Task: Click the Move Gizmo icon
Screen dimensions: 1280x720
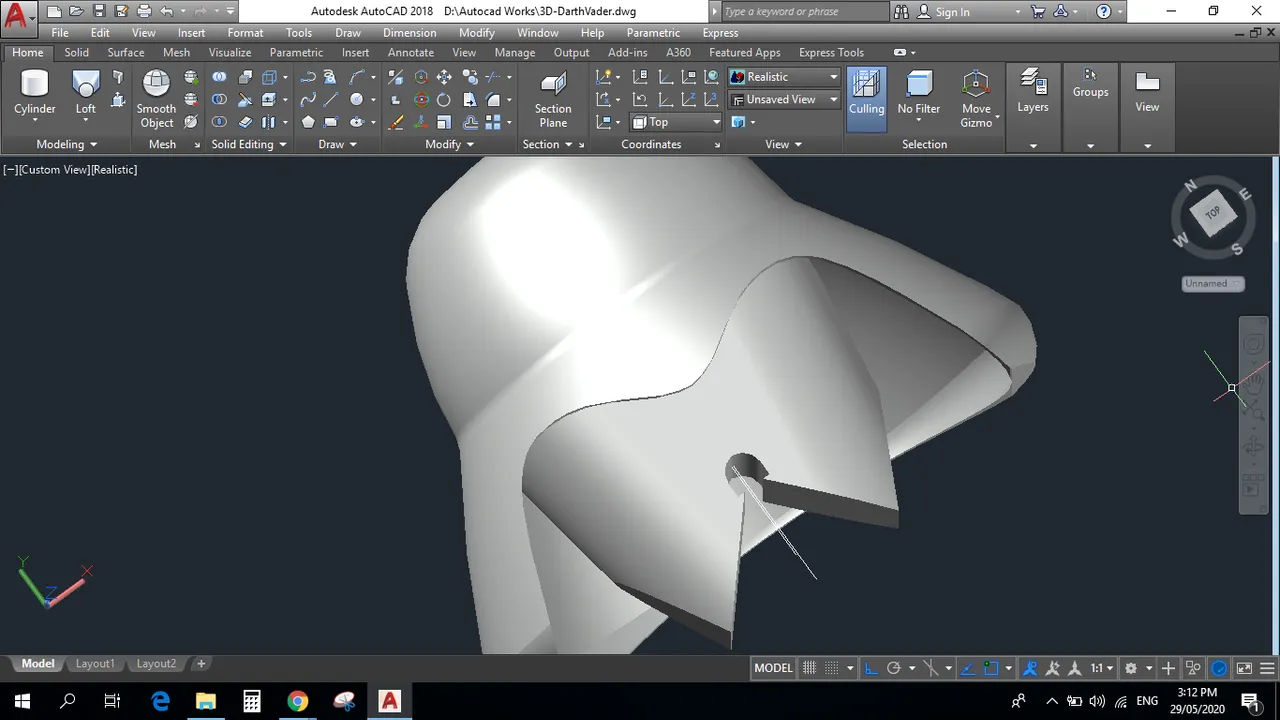Action: pyautogui.click(x=976, y=99)
